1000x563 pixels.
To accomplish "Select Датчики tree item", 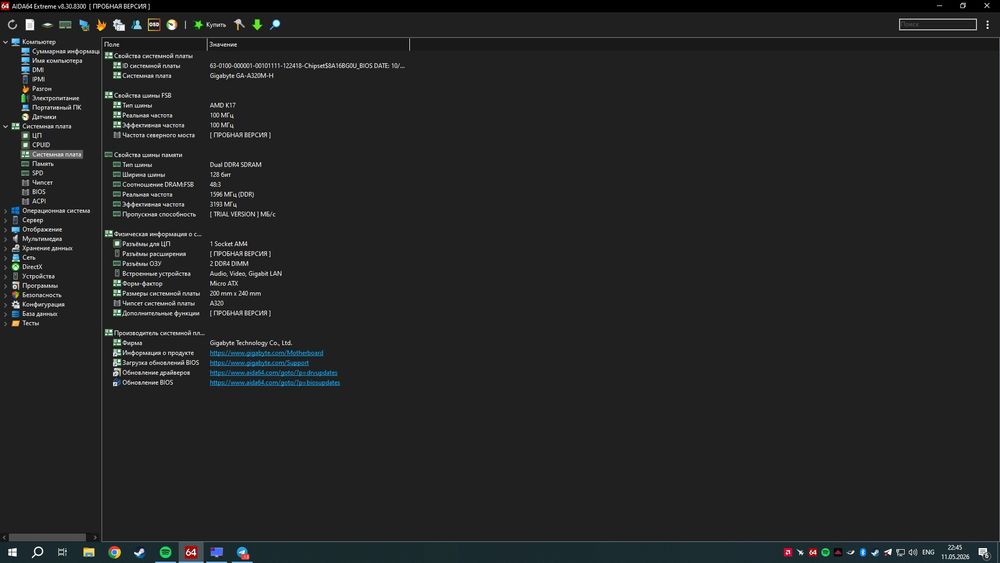I will [44, 117].
